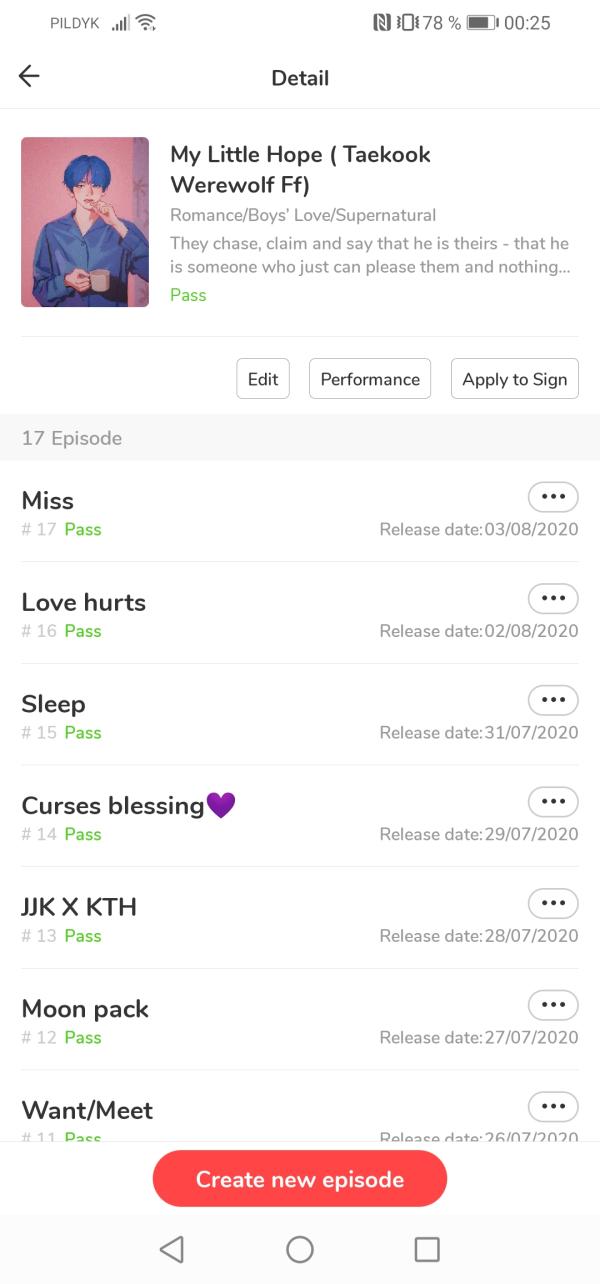
Task: Open more options for Sleep episode
Action: [x=553, y=700]
